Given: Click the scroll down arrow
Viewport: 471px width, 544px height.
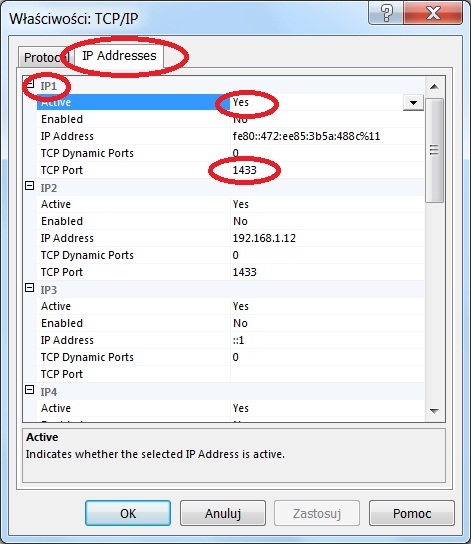Looking at the screenshot, I should [434, 411].
